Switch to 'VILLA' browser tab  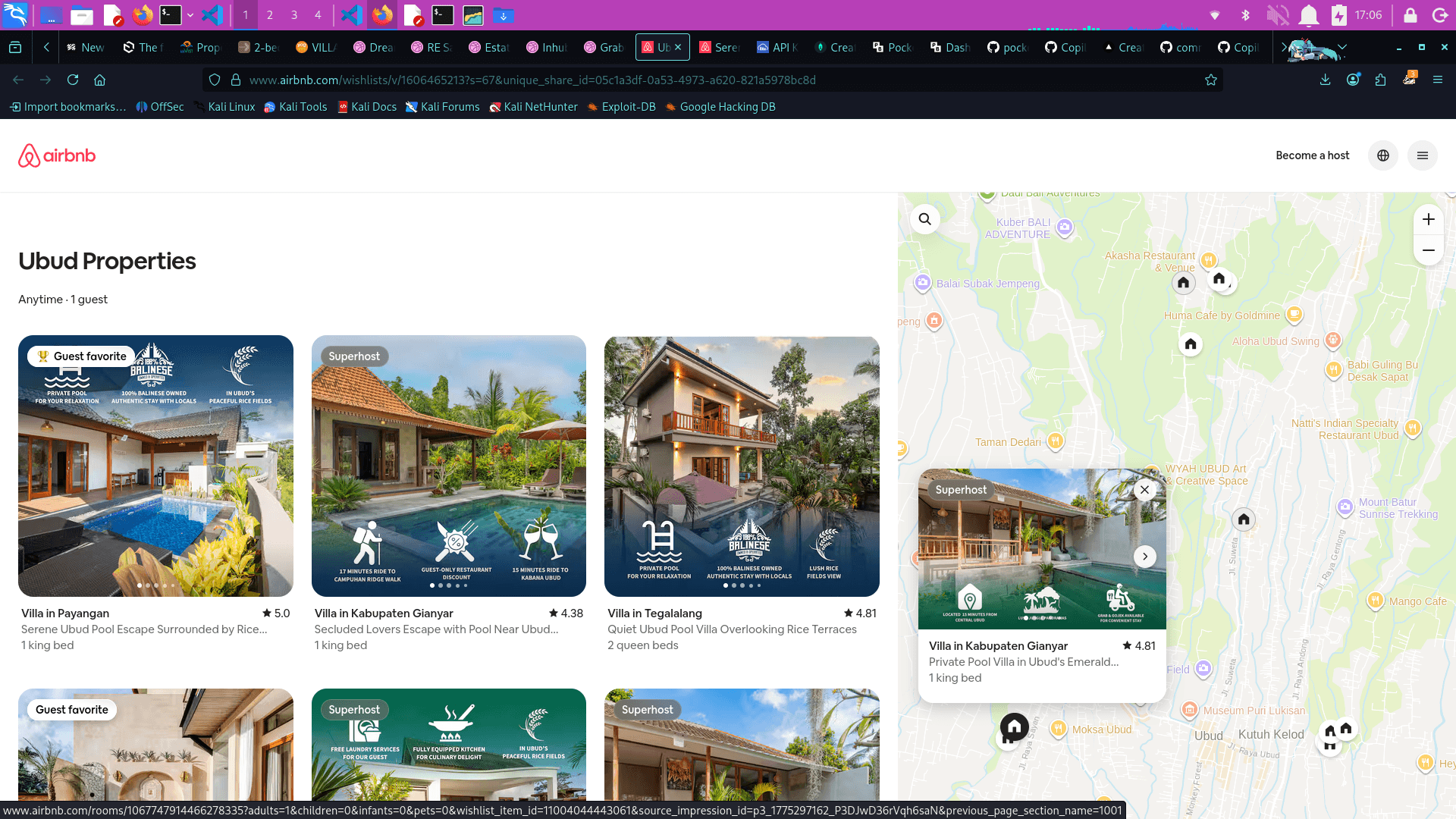coord(317,47)
